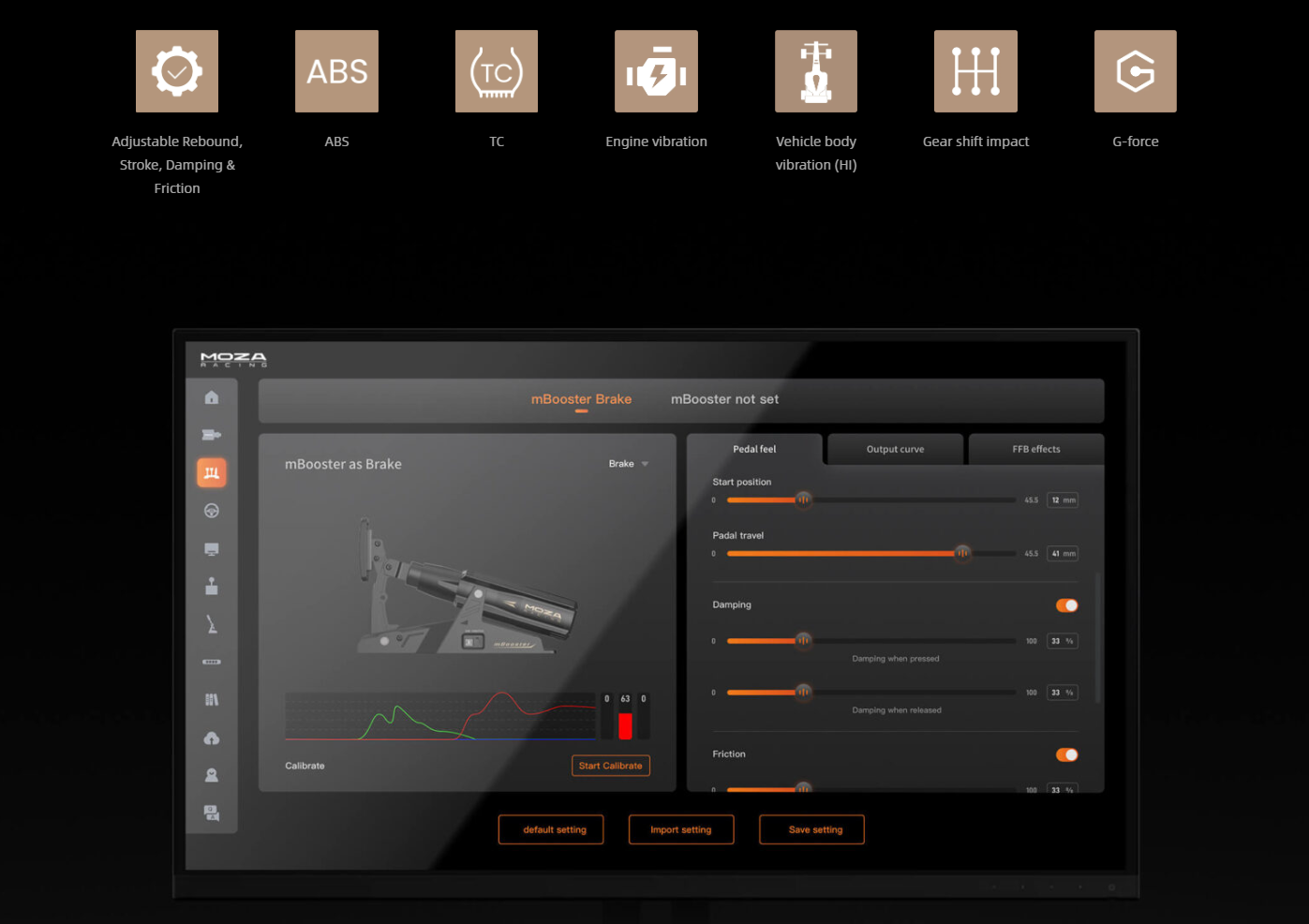The image size is (1309, 924).
Task: Open the FFB effects tab
Action: click(1035, 449)
